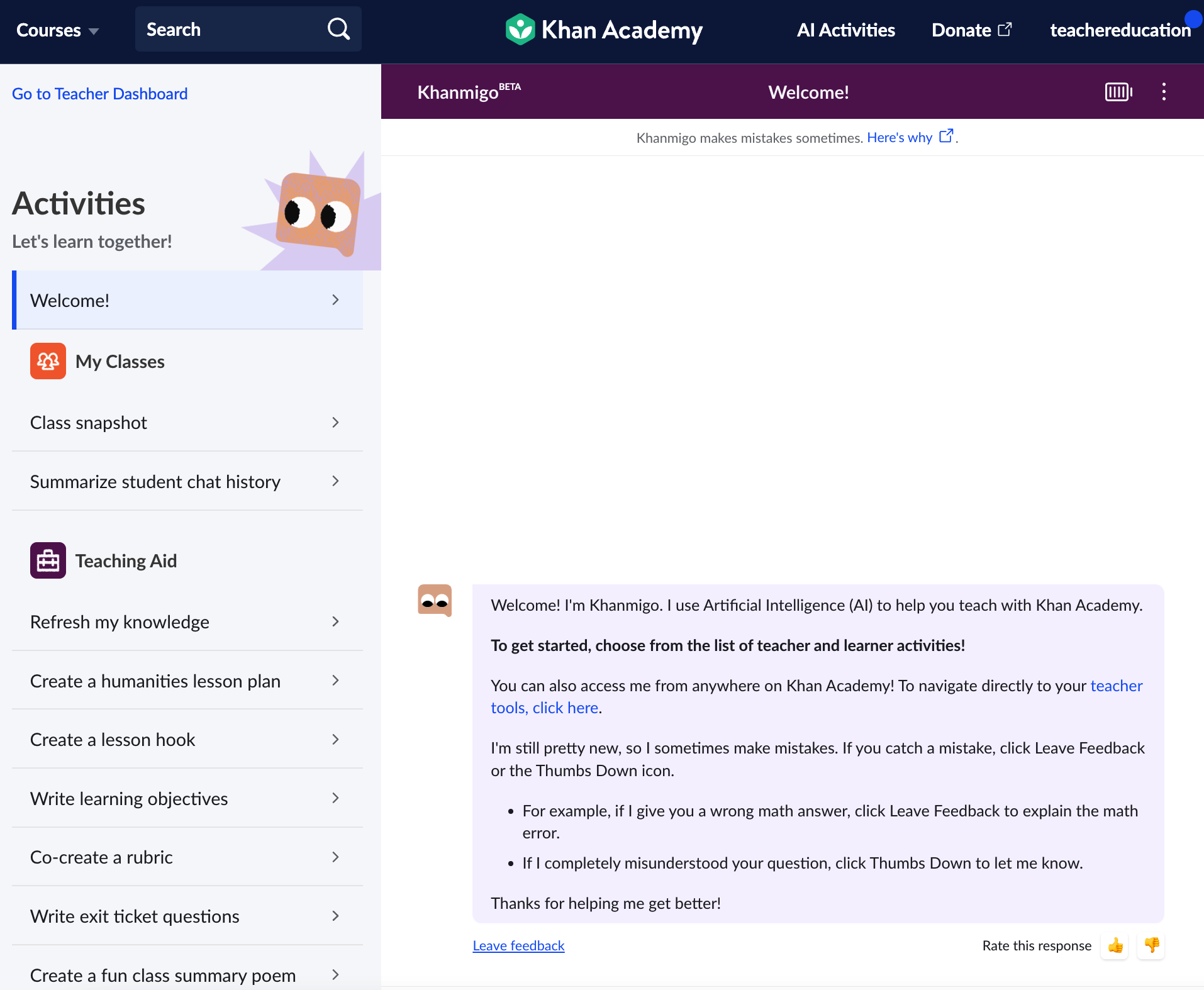Click the My Classes orange icon
This screenshot has width=1204, height=990.
click(x=48, y=361)
